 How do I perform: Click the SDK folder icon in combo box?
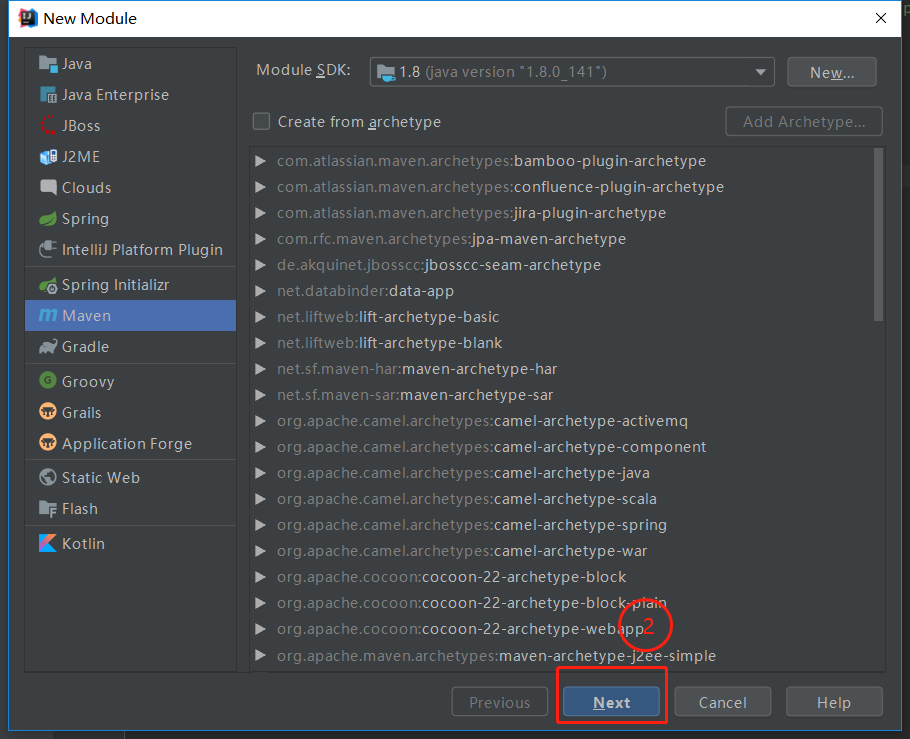tap(386, 73)
